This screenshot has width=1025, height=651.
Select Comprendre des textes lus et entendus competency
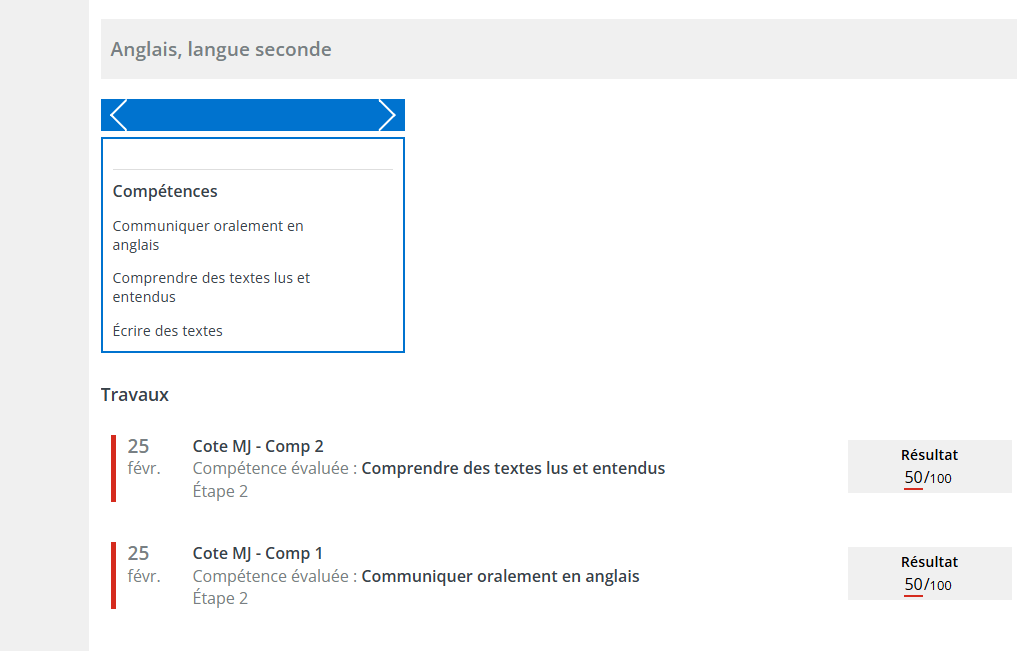click(211, 287)
